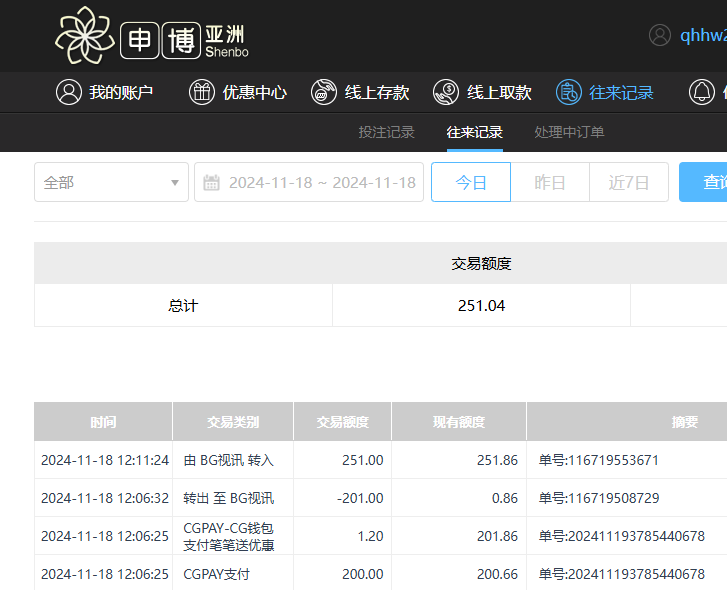
Task: Select the 今日 date filter
Action: coord(471,183)
